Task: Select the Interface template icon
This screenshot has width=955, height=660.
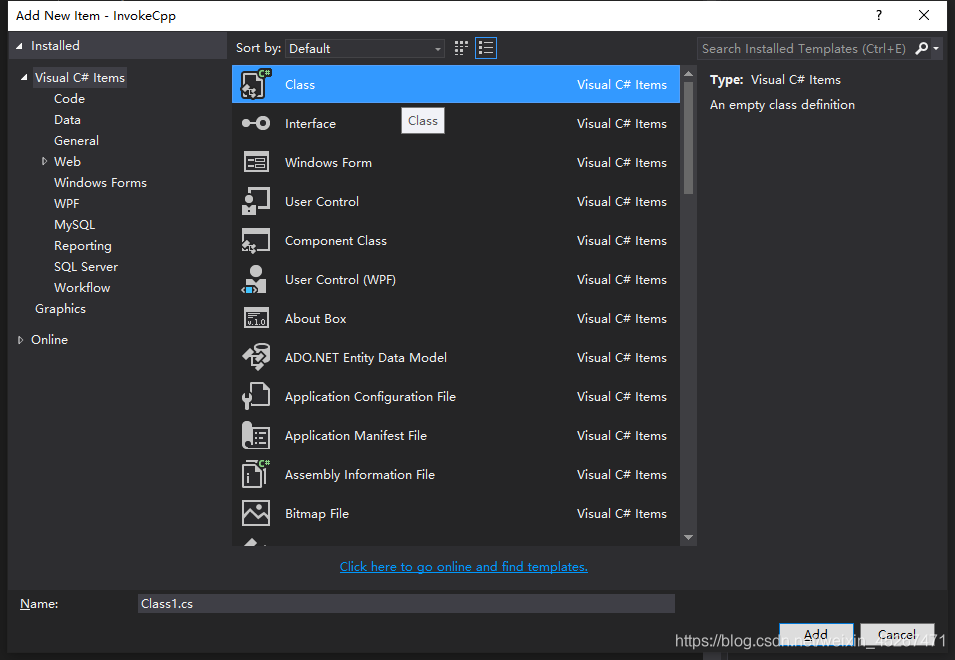Action: point(256,124)
